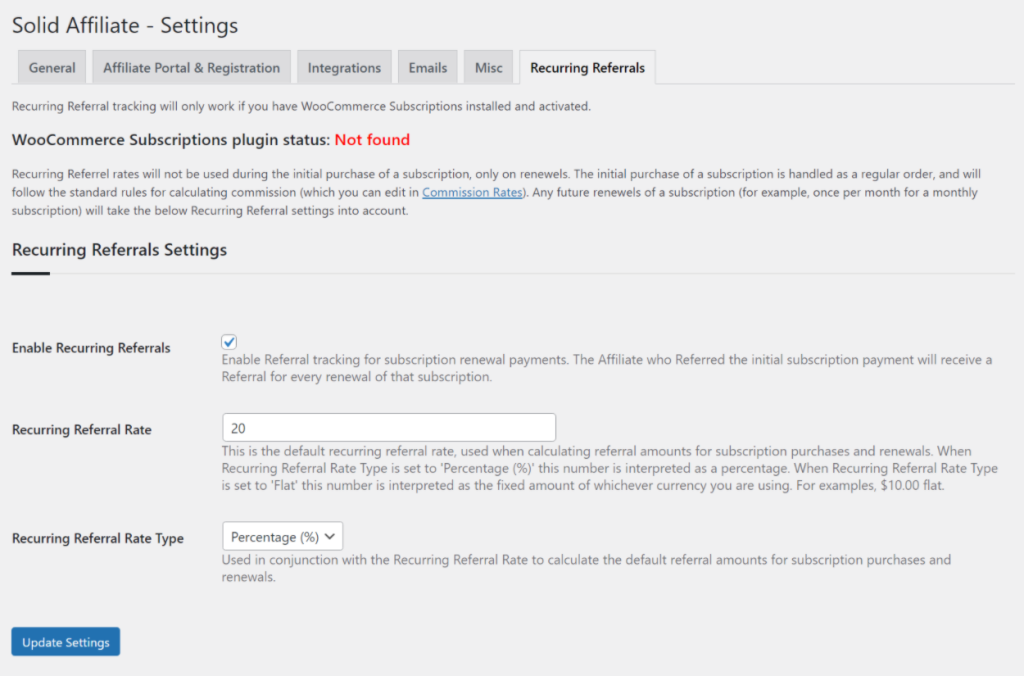This screenshot has height=676, width=1024.
Task: Select the Misc tab
Action: pos(488,67)
